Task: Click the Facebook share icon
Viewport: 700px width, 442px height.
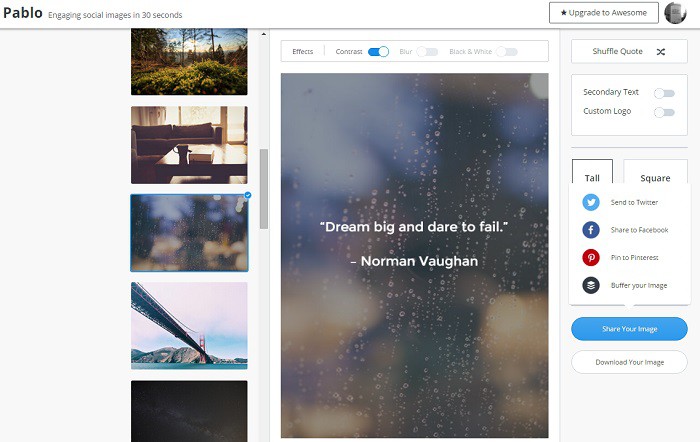Action: [591, 230]
